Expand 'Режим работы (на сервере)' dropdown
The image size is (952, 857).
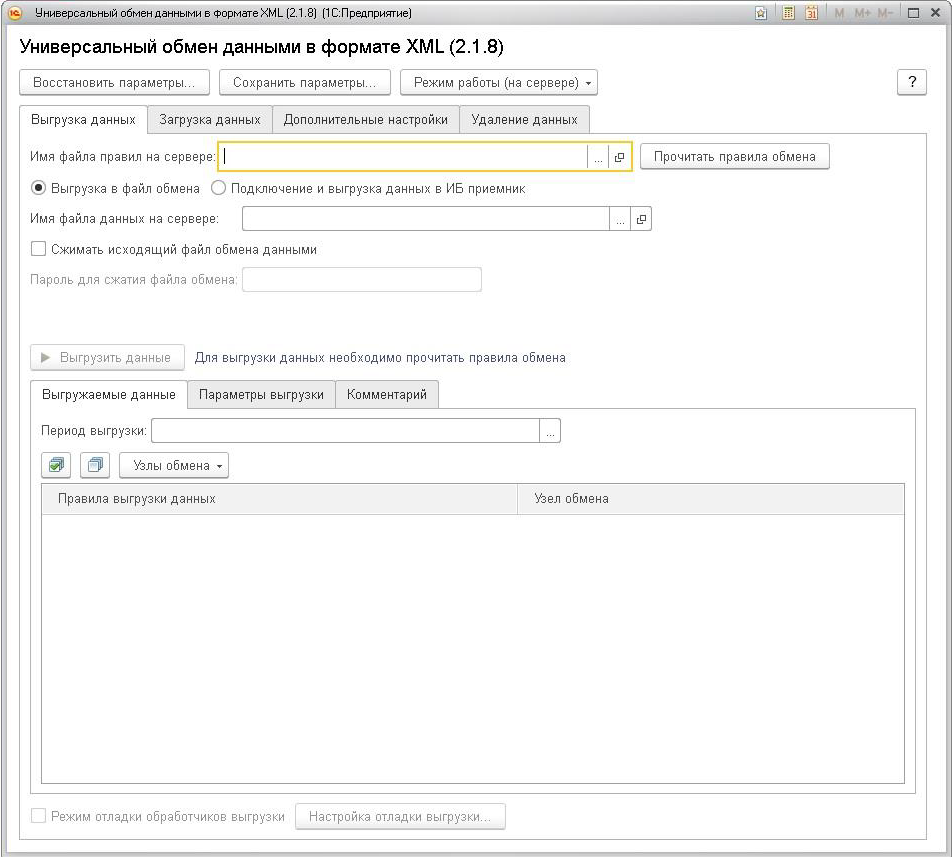(x=498, y=83)
